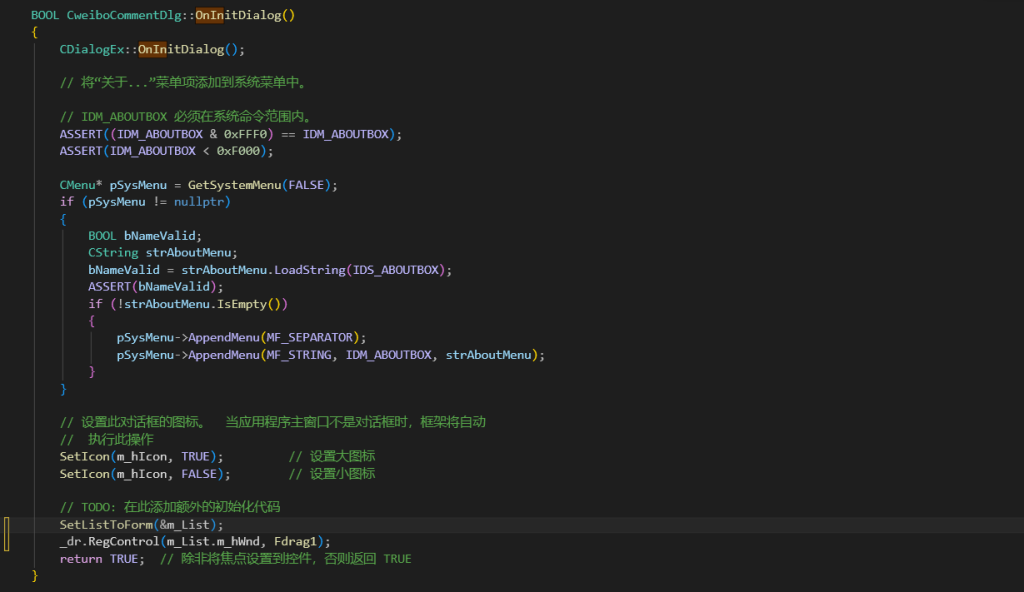Click the nullptr keyword

[200, 202]
